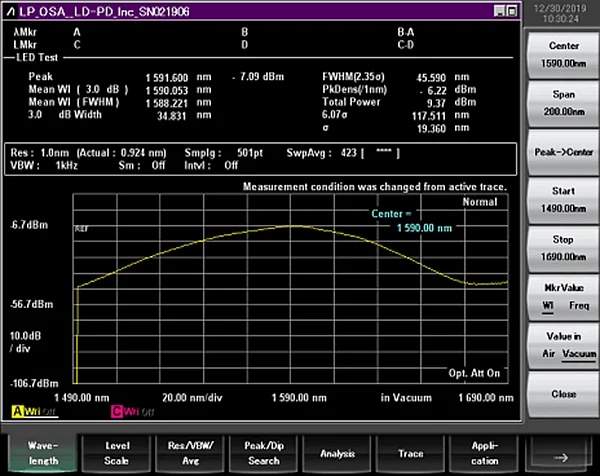The height and width of the screenshot is (476, 600).
Task: Open the Wavelength menu tab
Action: click(42, 454)
